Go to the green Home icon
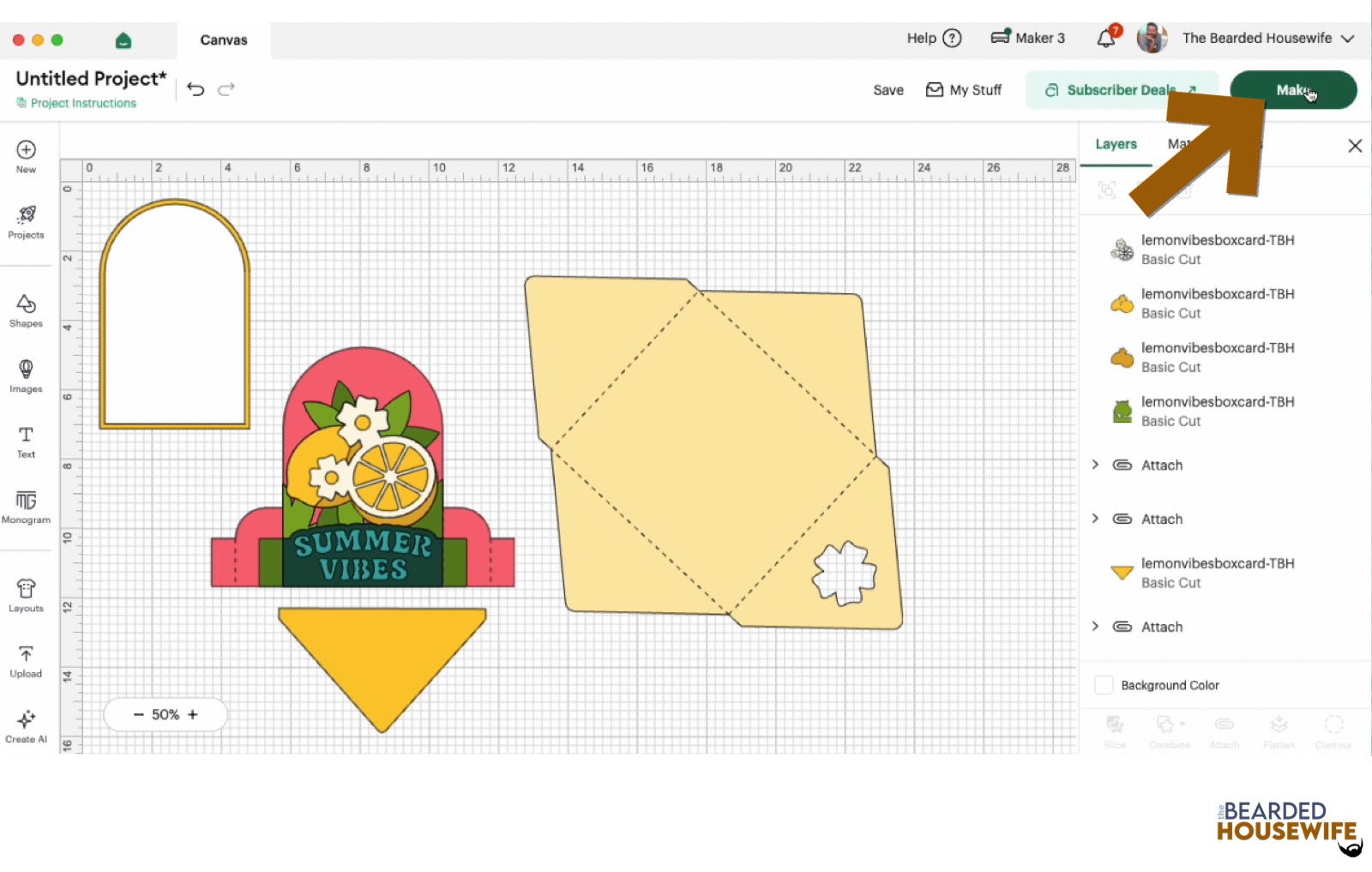Image resolution: width=1372 pixels, height=872 pixels. click(123, 40)
